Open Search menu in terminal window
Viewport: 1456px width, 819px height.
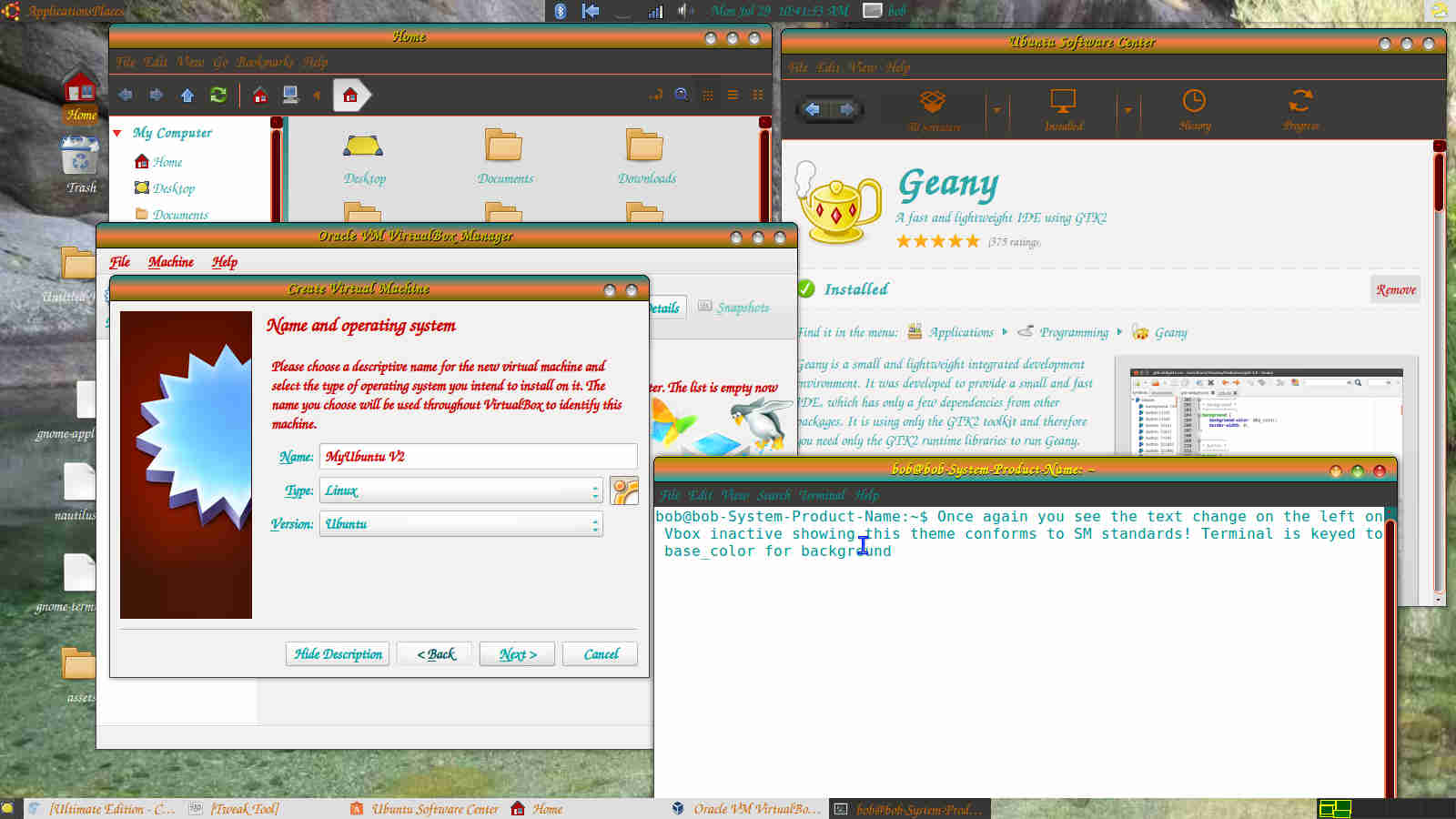[773, 495]
